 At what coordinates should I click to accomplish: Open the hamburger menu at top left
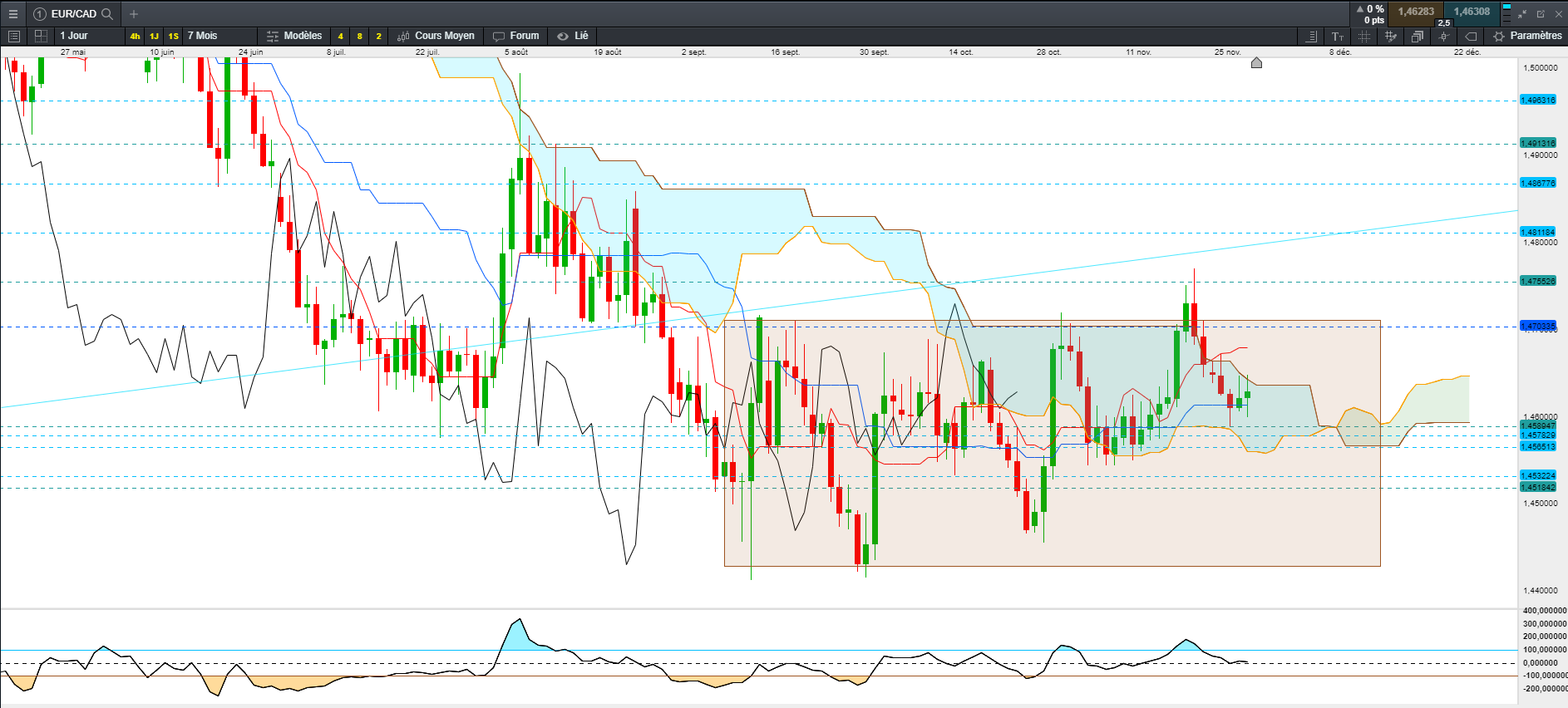pyautogui.click(x=12, y=14)
